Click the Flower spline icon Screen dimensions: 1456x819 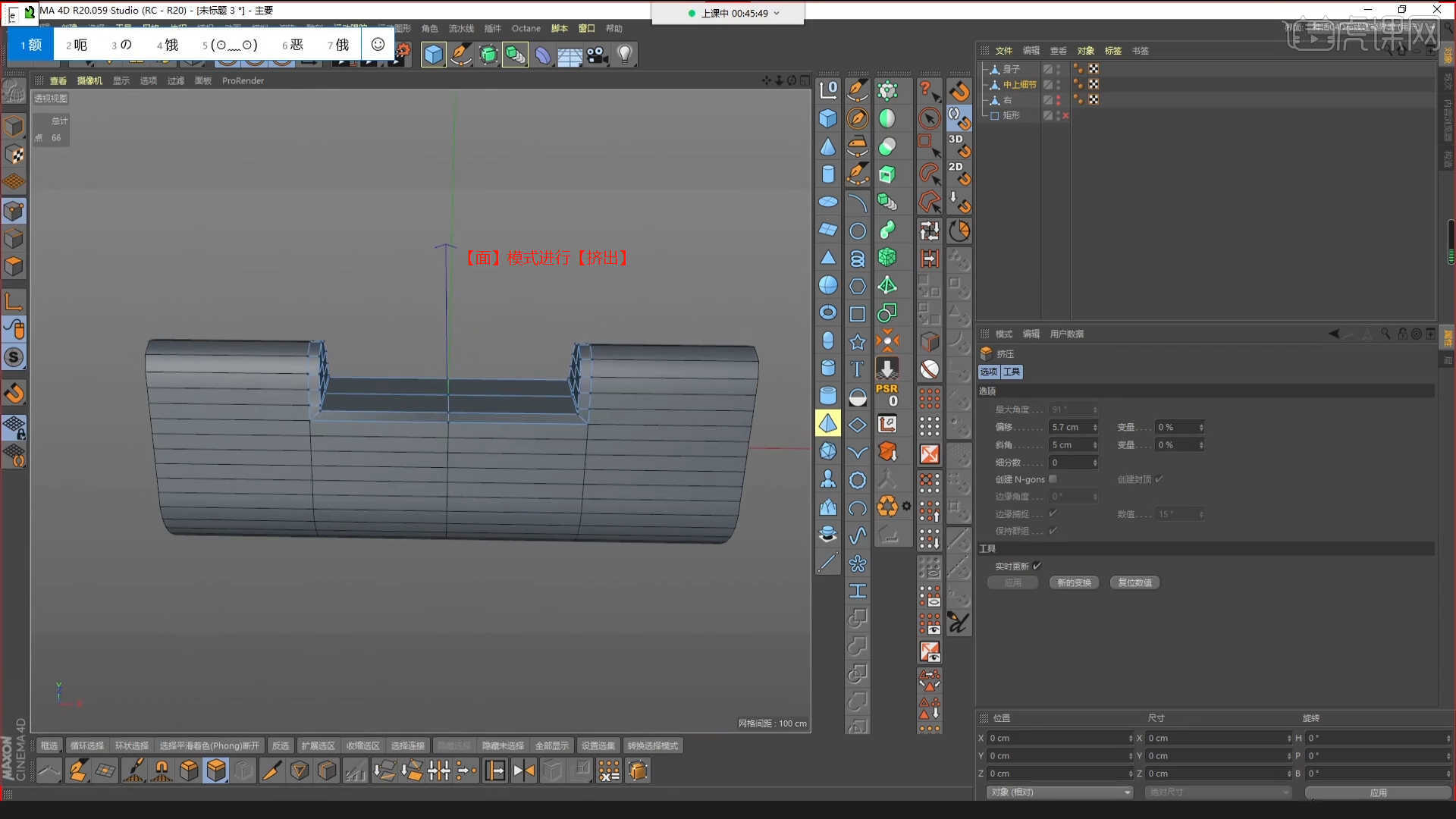(857, 563)
